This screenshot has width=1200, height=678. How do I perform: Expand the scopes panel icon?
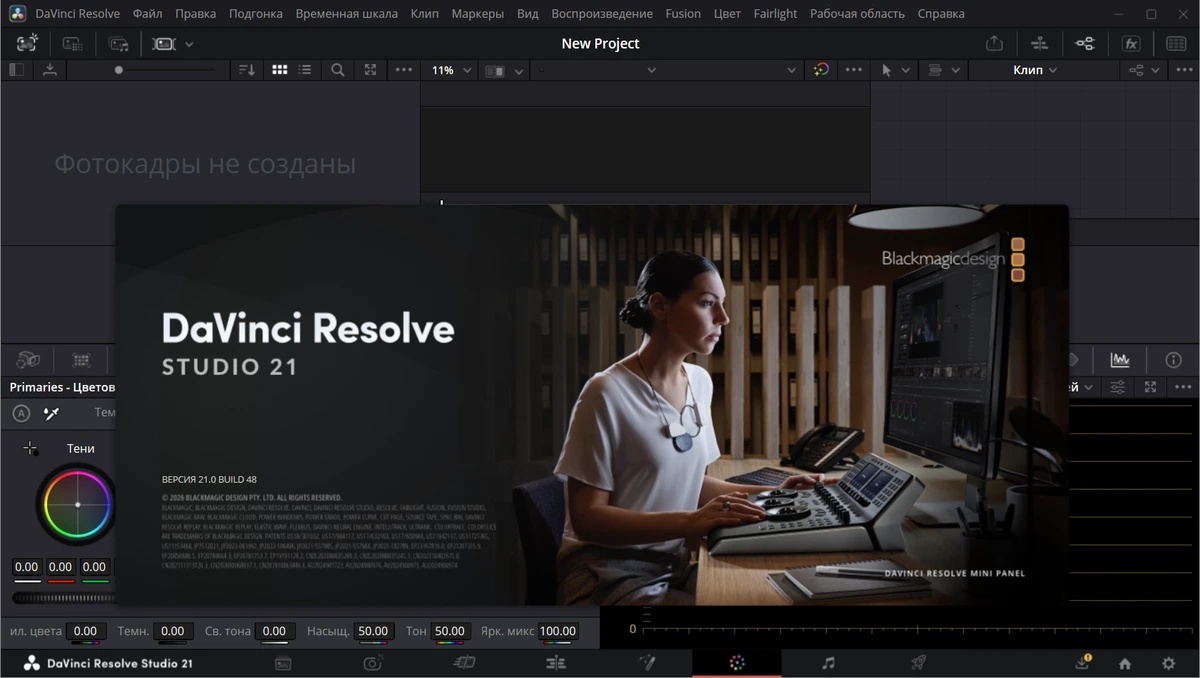coord(1151,387)
